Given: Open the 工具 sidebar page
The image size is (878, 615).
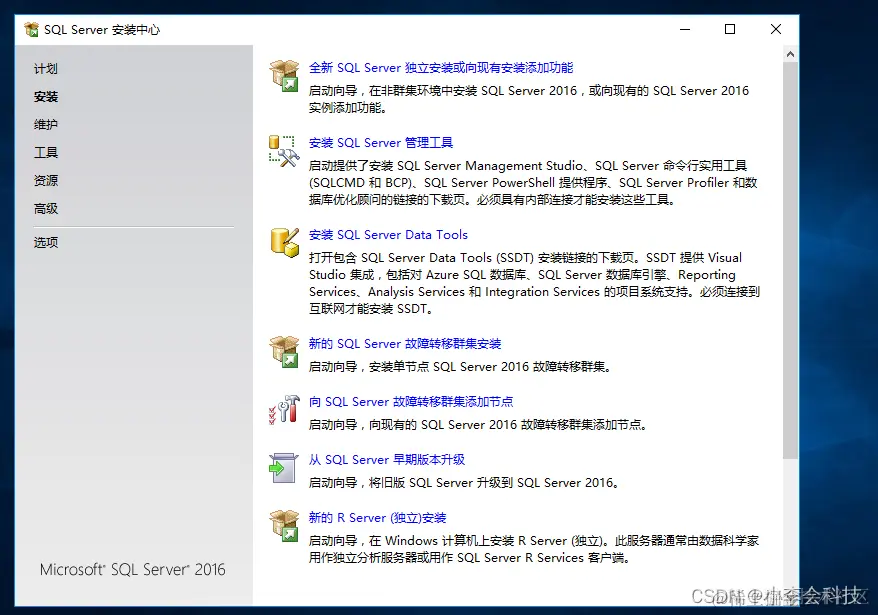Looking at the screenshot, I should 46,153.
